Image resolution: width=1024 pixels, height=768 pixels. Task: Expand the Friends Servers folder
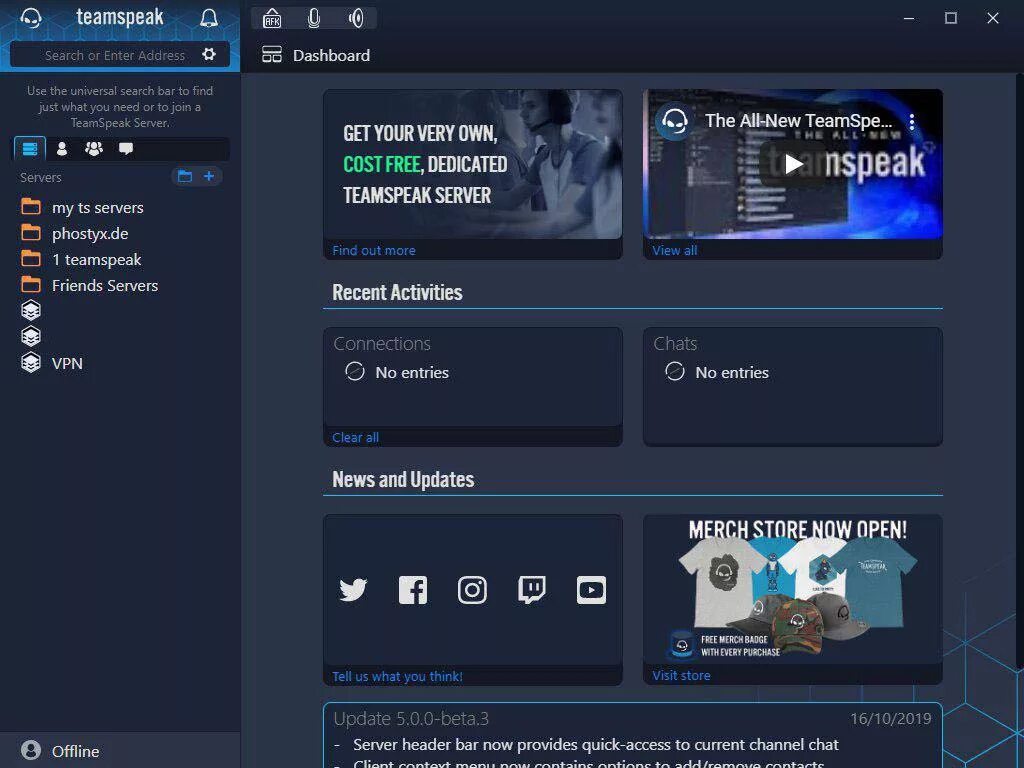(31, 285)
